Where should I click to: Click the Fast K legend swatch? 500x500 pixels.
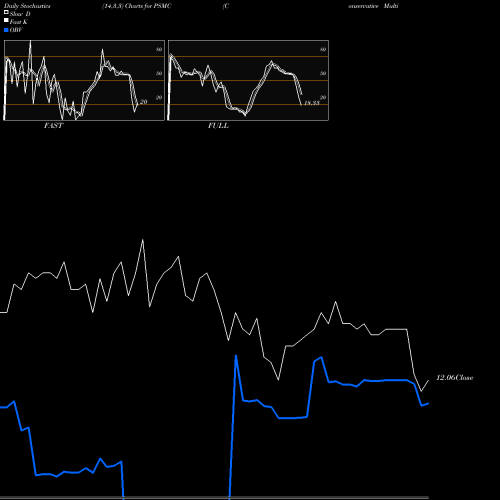click(6, 20)
